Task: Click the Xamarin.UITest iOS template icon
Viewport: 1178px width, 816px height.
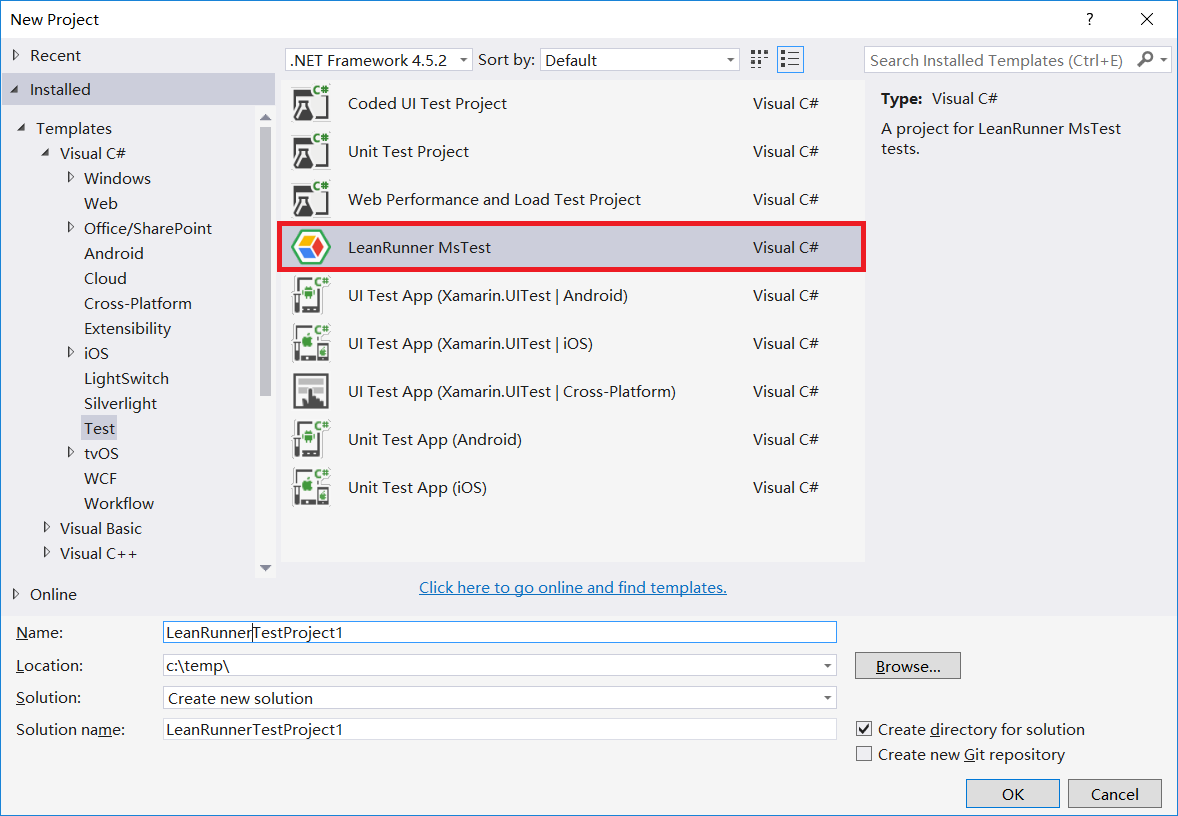Action: [x=310, y=343]
